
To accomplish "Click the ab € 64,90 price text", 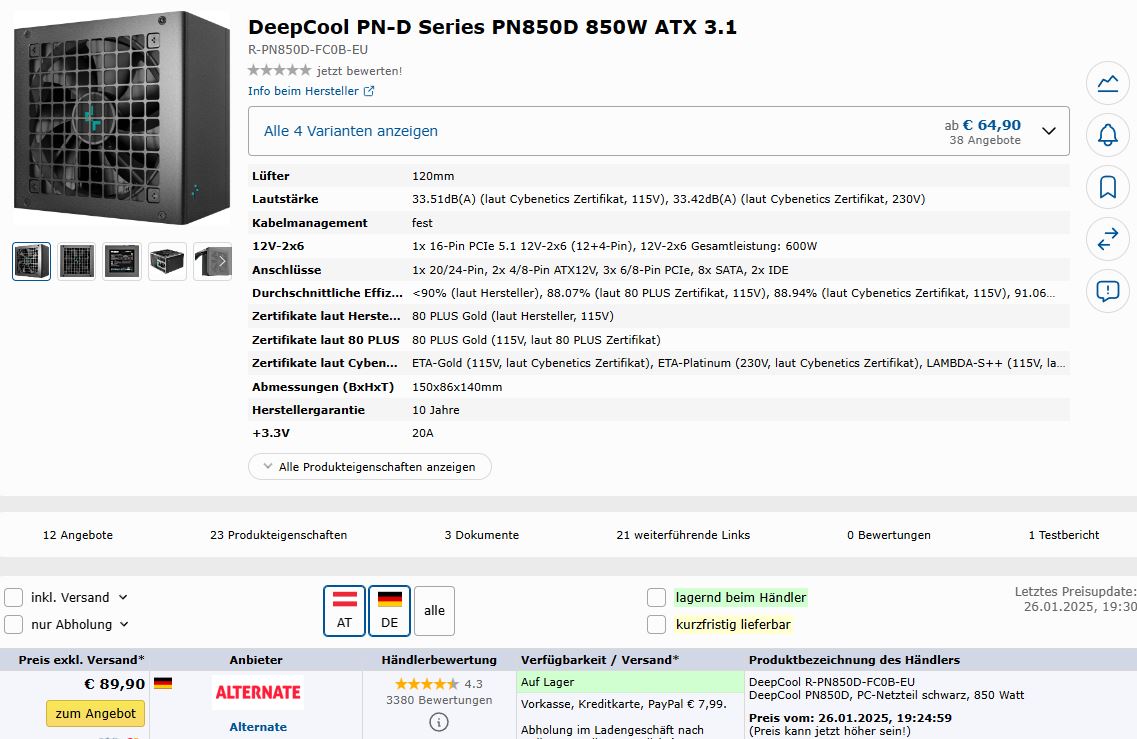I will pyautogui.click(x=983, y=125).
